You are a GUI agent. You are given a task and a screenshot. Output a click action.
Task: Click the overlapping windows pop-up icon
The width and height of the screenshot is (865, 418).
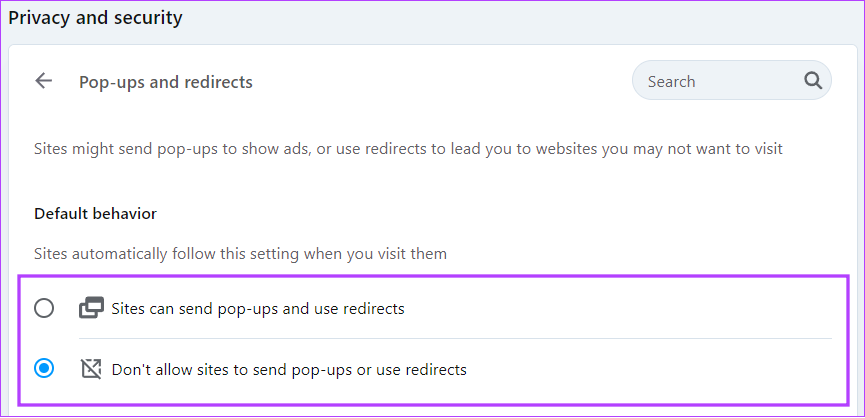(x=91, y=308)
